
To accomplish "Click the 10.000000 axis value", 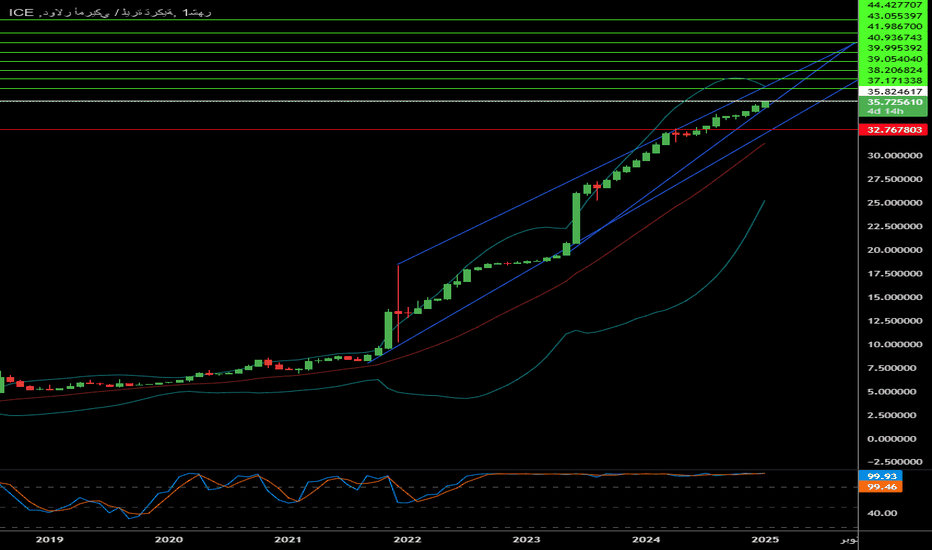I will [895, 344].
